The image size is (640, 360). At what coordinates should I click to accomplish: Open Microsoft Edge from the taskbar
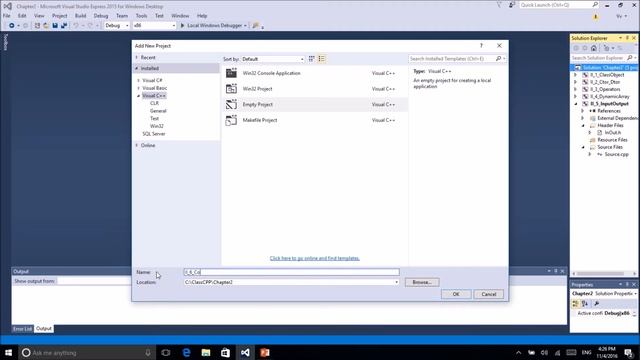click(187, 353)
